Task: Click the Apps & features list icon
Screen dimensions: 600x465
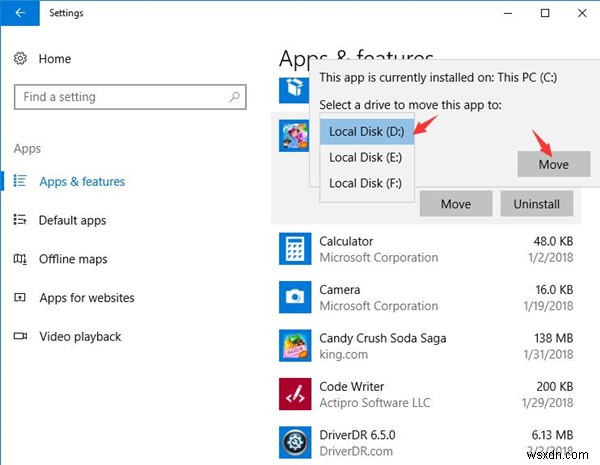Action: [20, 181]
